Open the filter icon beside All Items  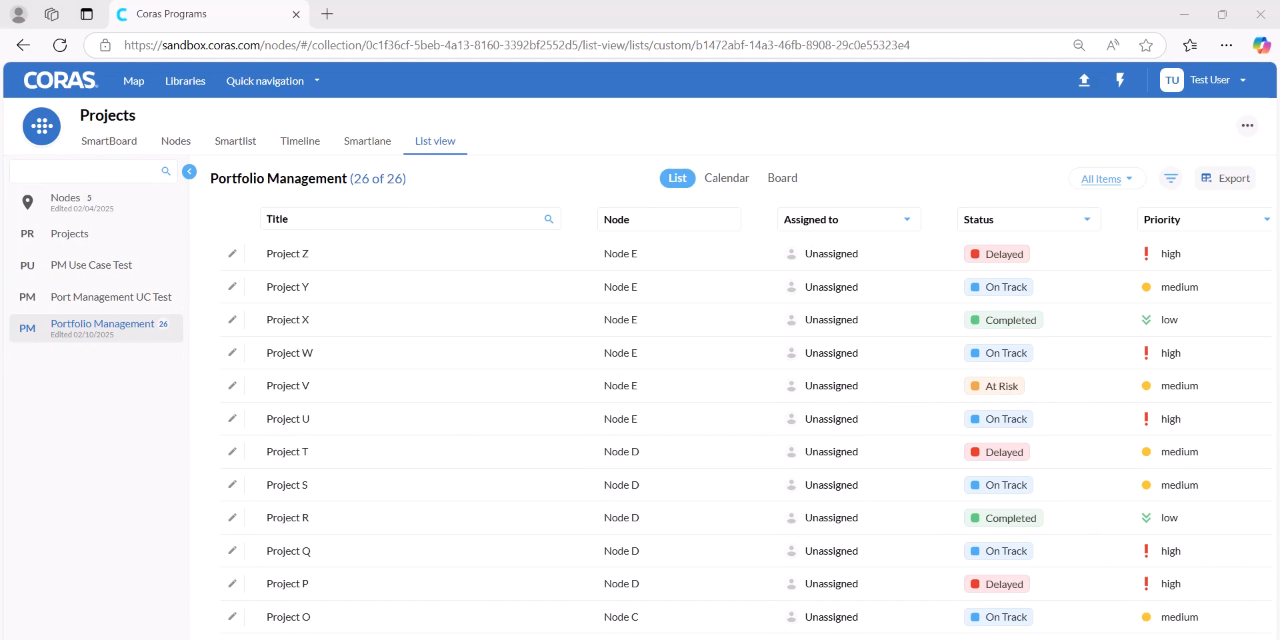(1171, 178)
